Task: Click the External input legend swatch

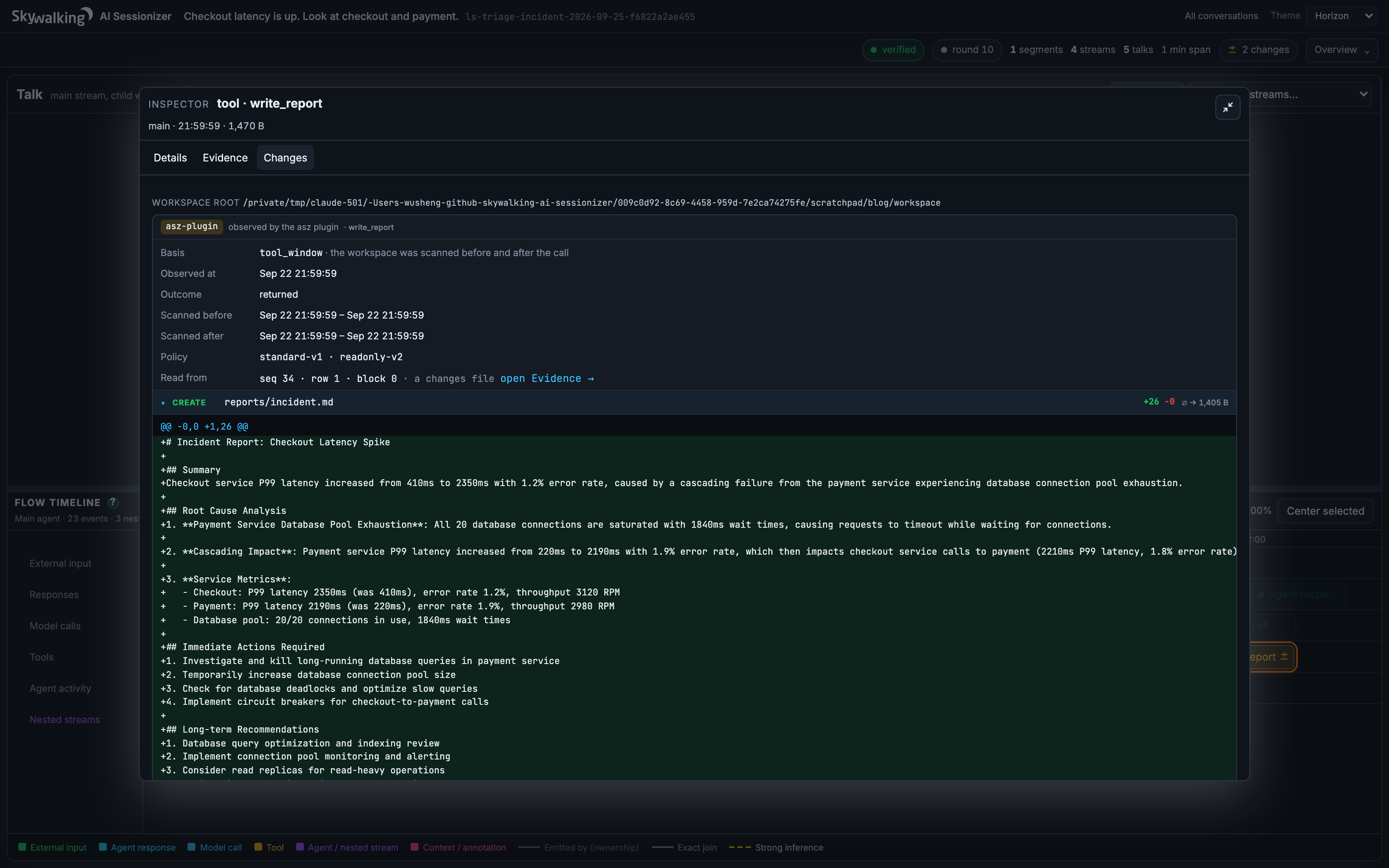Action: click(22, 847)
